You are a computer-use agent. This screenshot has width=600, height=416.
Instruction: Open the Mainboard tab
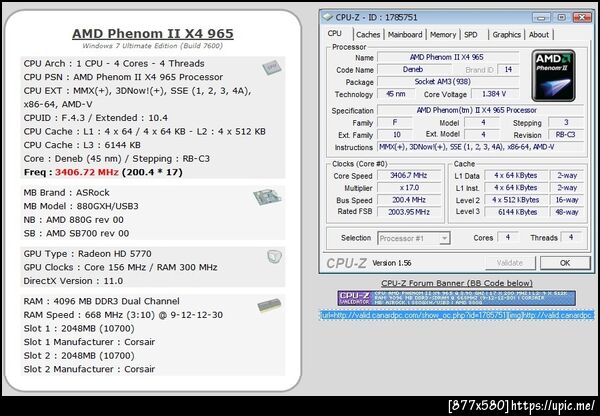(405, 34)
